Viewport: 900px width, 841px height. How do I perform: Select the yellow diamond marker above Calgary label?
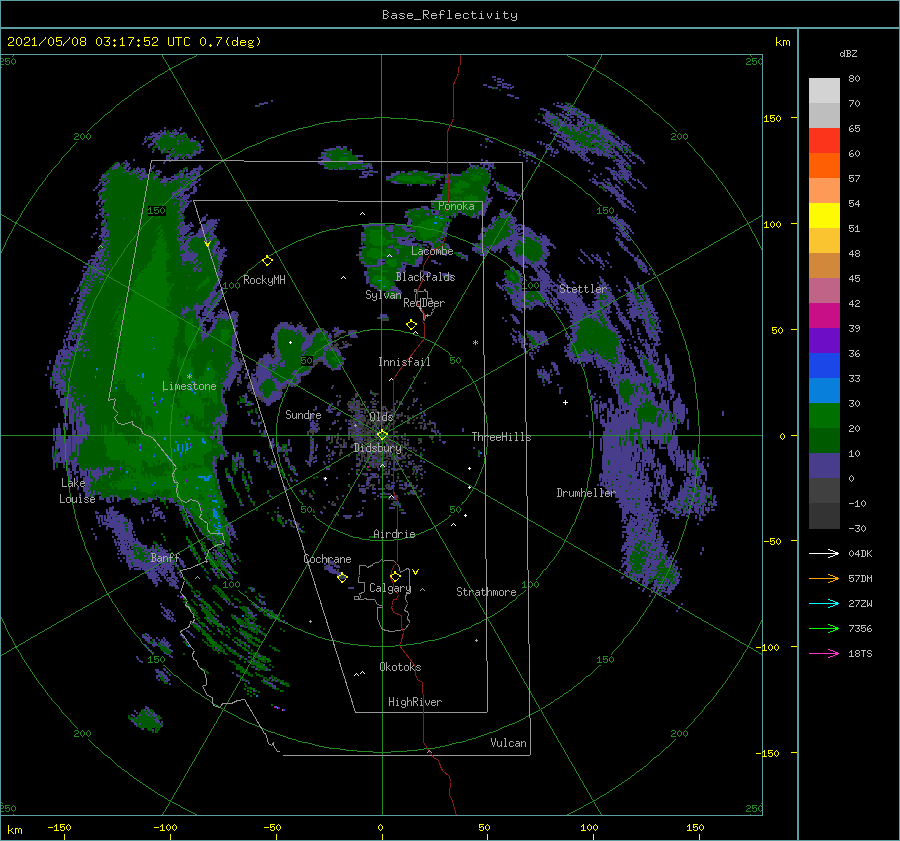coord(395,576)
